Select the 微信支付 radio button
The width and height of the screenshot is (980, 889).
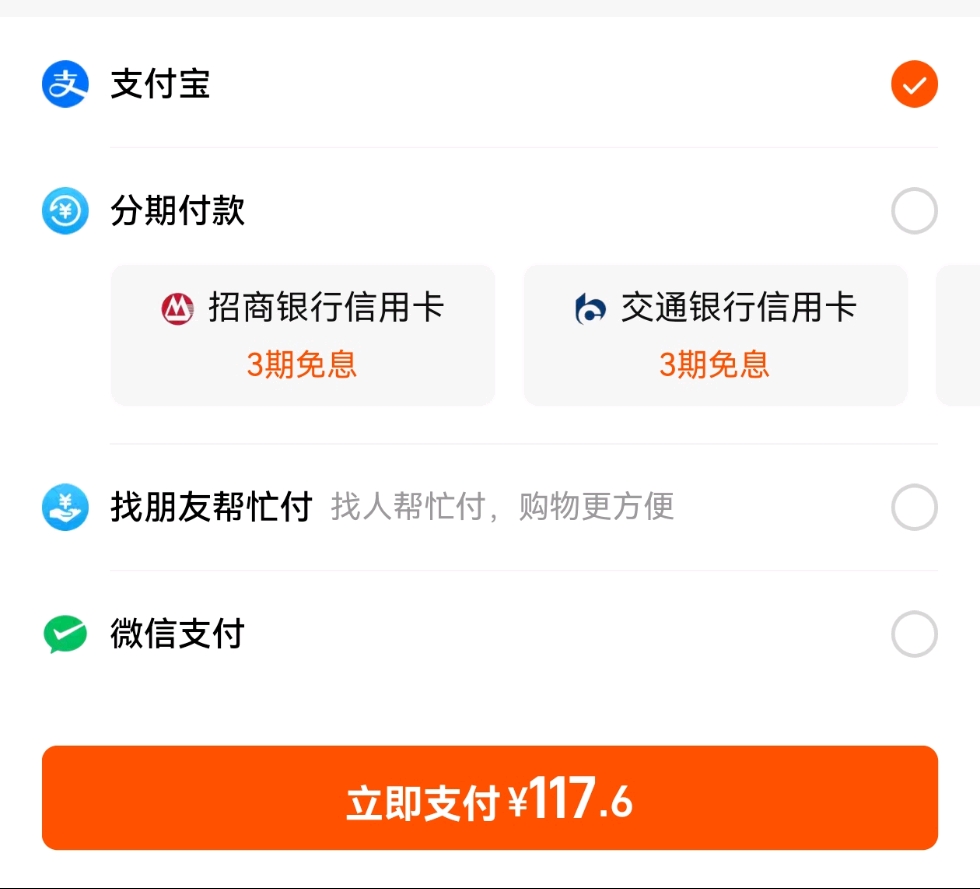click(x=914, y=634)
